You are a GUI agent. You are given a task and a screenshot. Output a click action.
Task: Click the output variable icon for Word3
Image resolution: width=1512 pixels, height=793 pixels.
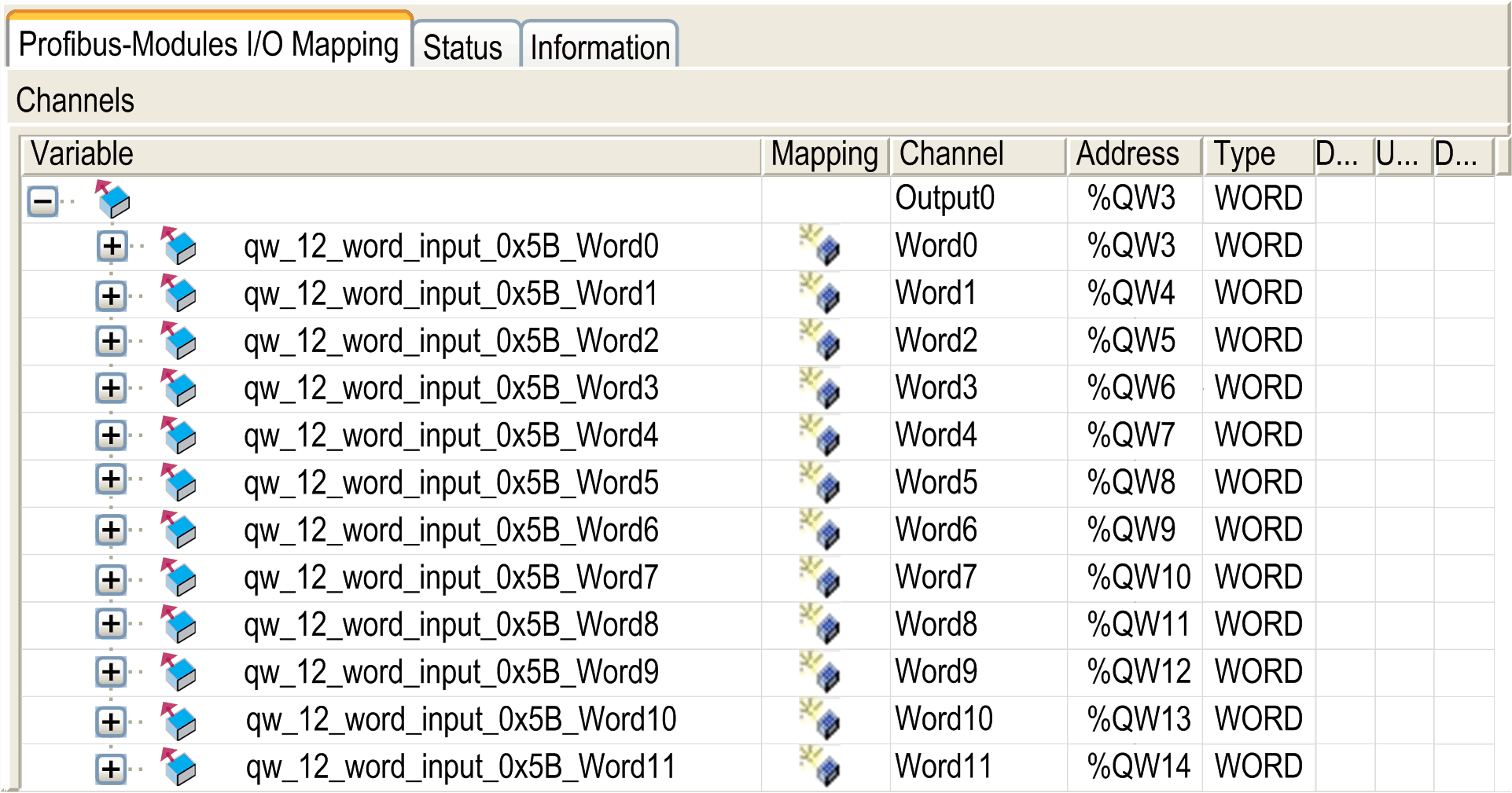(178, 387)
